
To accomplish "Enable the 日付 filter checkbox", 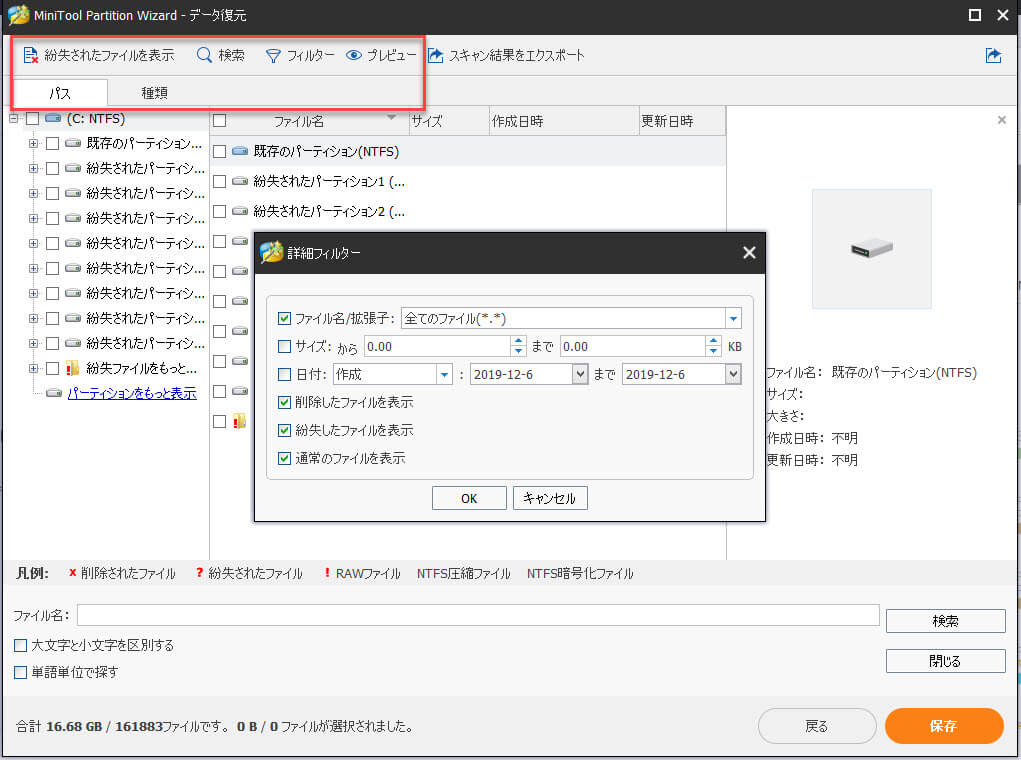I will click(284, 374).
